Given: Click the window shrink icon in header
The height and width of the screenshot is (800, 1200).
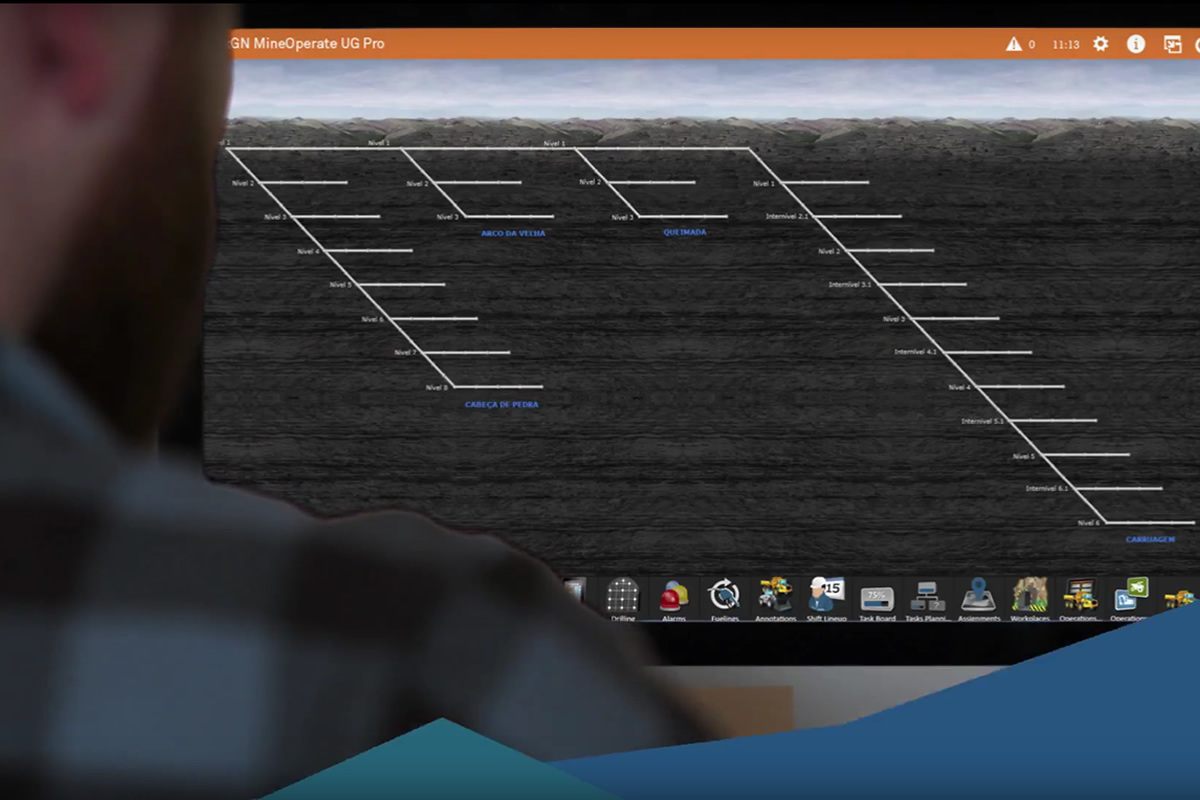Looking at the screenshot, I should click(x=1172, y=44).
